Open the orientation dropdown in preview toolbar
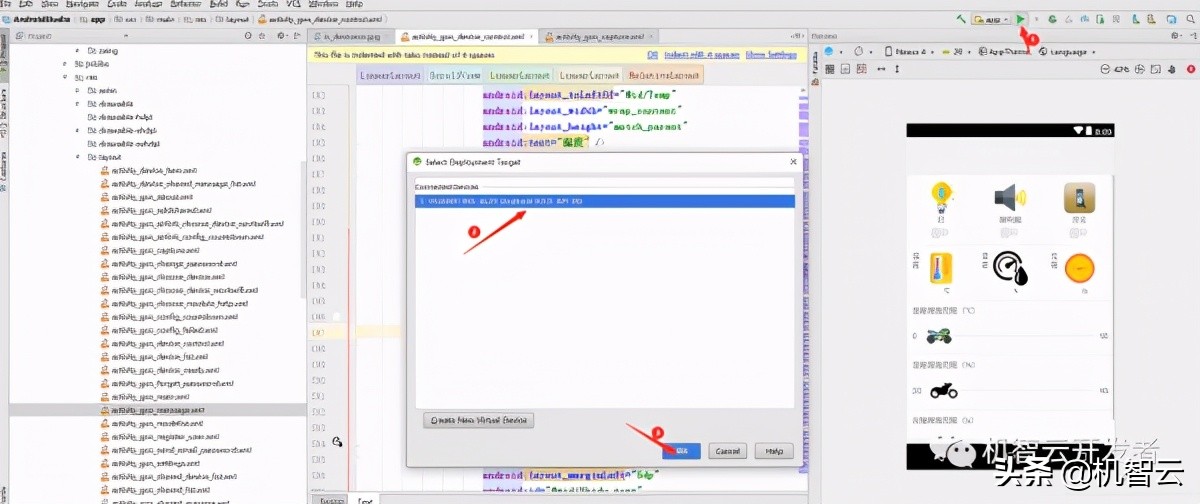The width and height of the screenshot is (1200, 504). coord(861,51)
